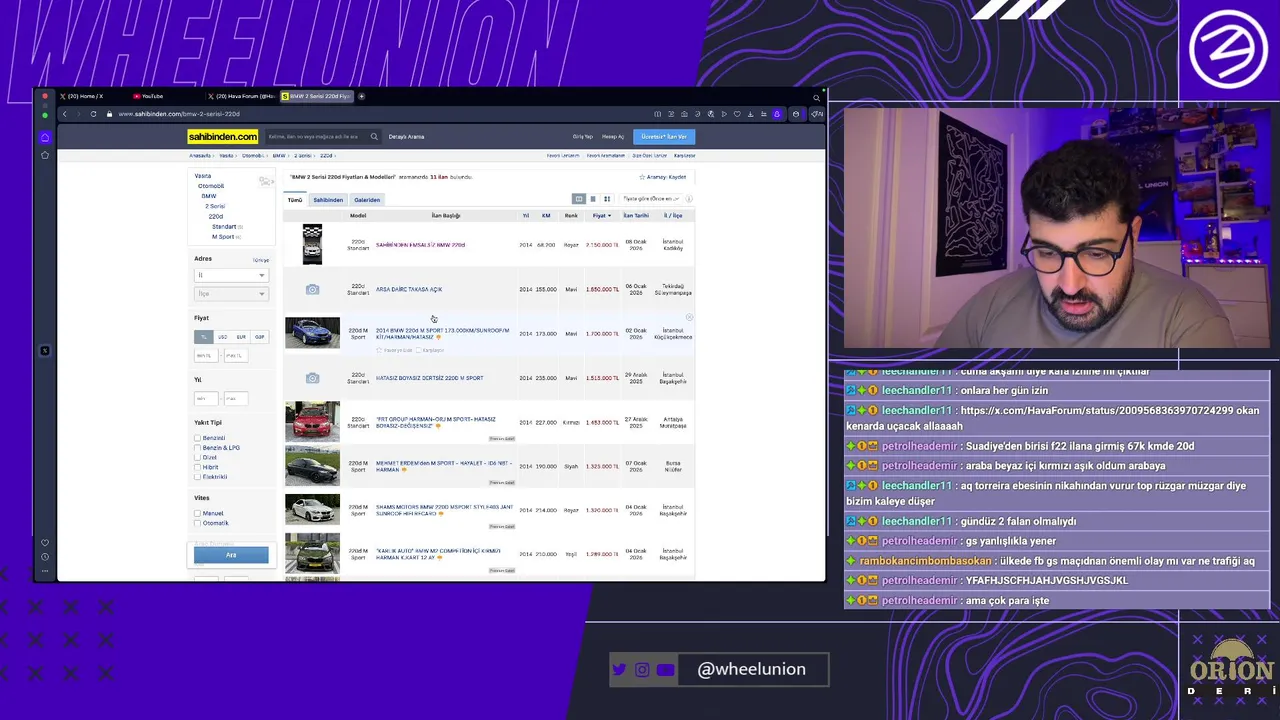Click the browser tab search magnifier icon
Image resolution: width=1280 pixels, height=720 pixels.
[x=816, y=97]
